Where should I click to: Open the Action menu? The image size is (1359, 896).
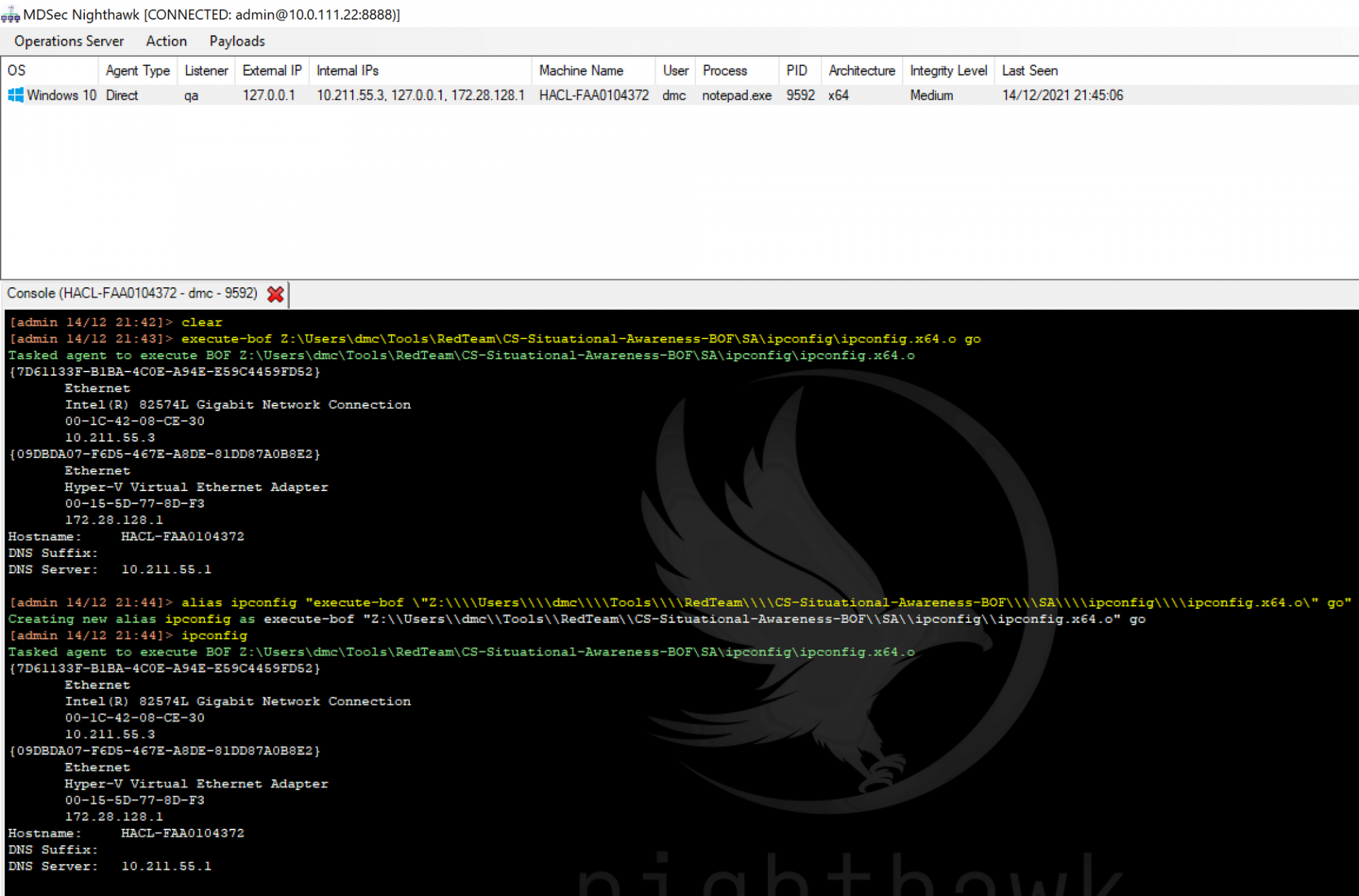(x=166, y=41)
